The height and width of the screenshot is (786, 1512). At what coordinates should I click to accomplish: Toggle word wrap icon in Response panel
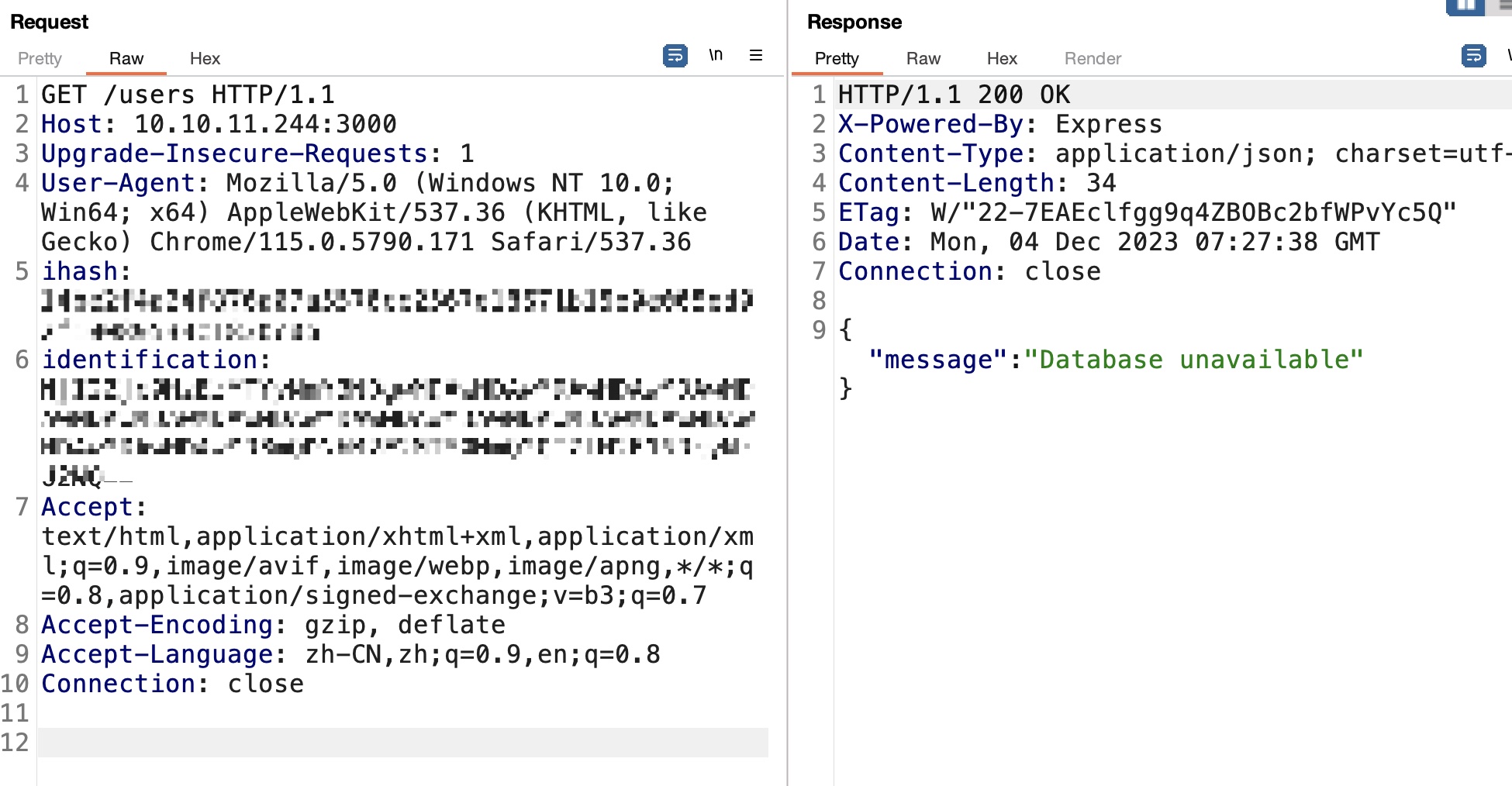coord(1473,56)
